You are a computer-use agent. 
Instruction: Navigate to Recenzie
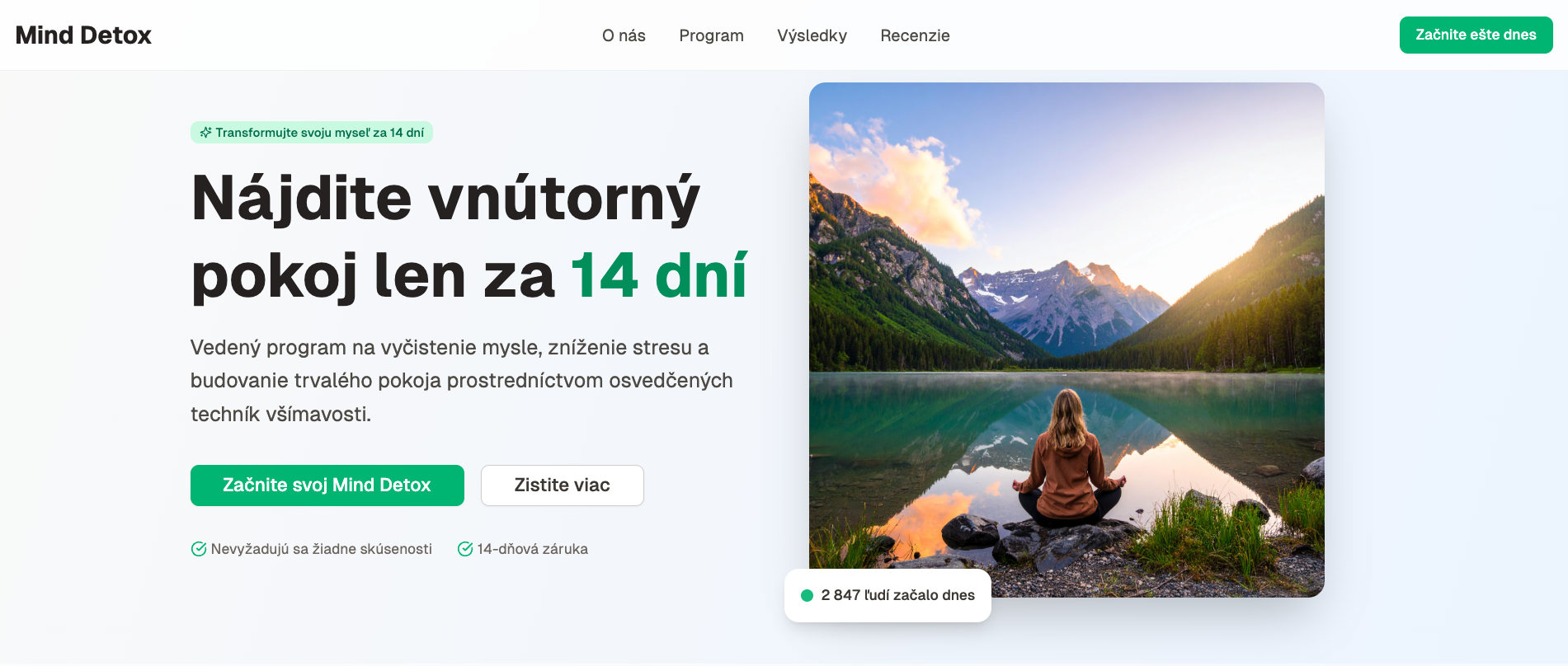click(915, 35)
